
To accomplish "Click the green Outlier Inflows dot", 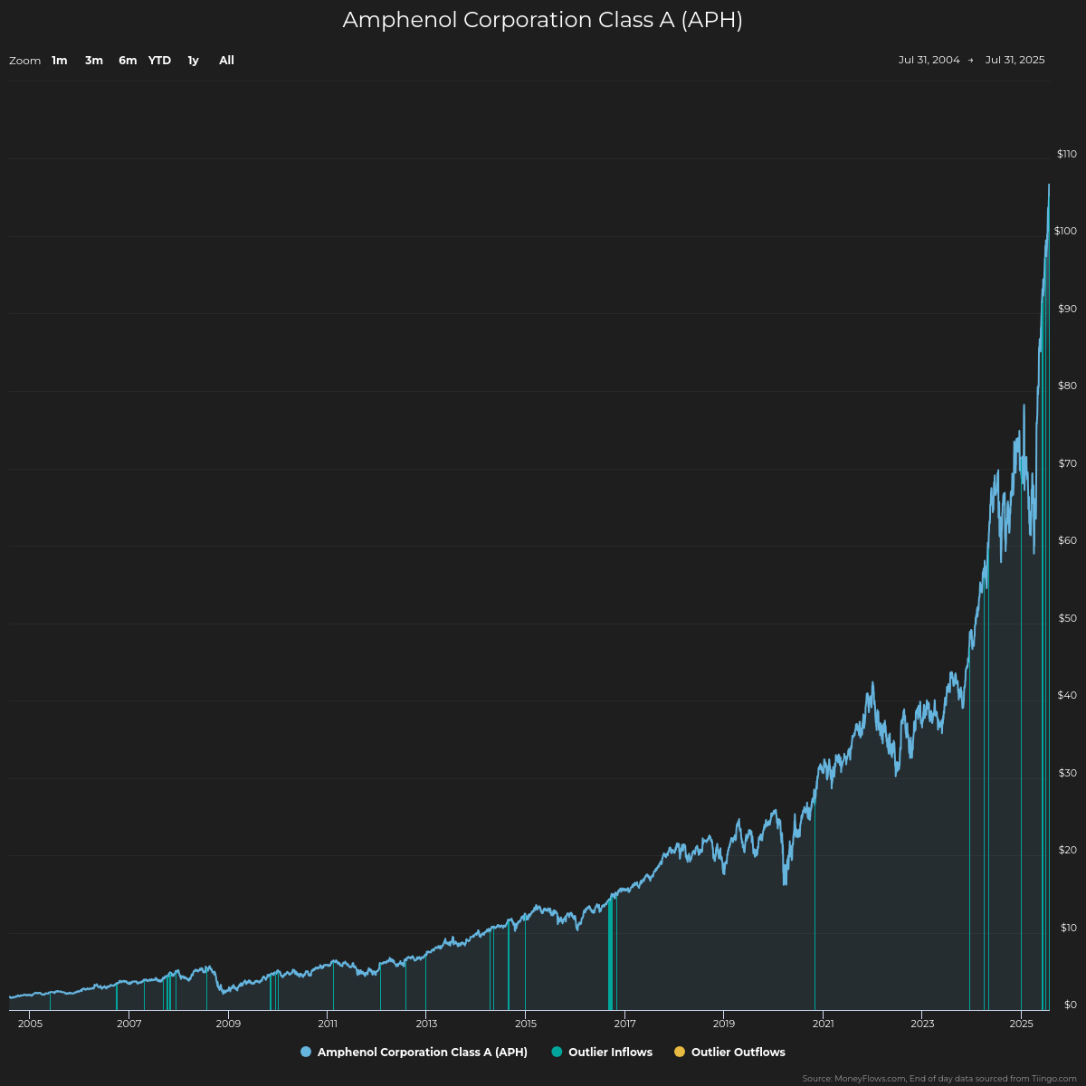I will (556, 1052).
